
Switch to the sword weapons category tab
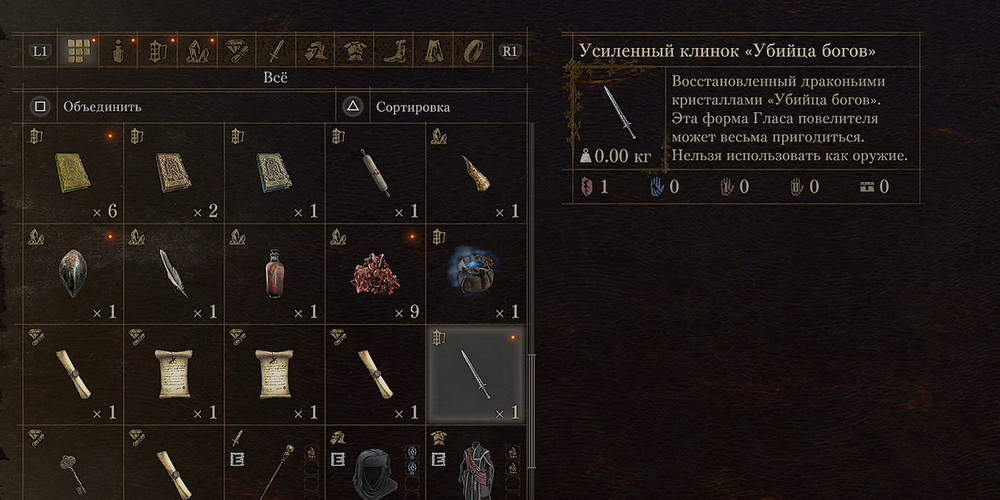(276, 52)
